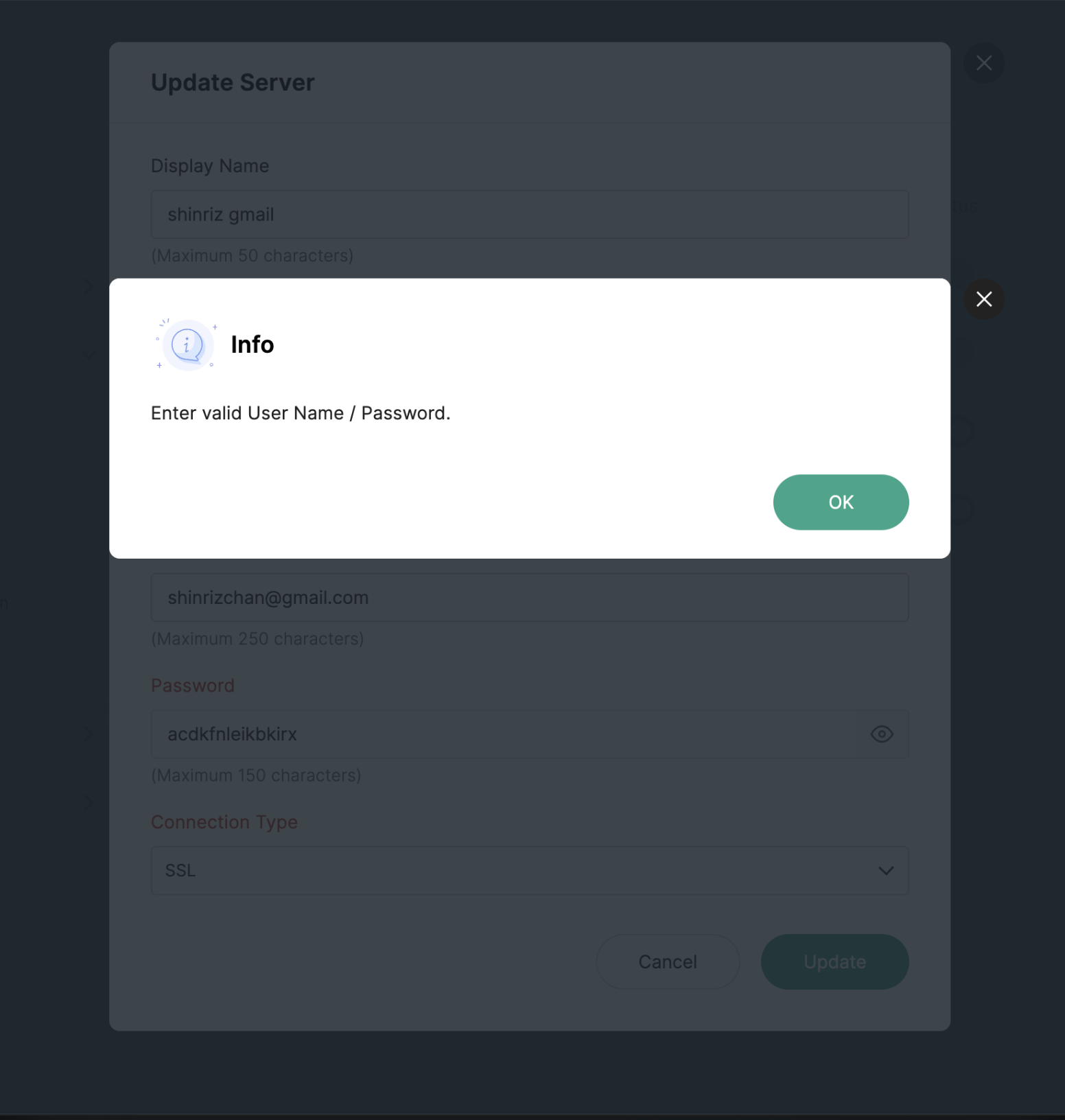Close the Update Server dialog
Screen dimensions: 1065x1120
[983, 63]
